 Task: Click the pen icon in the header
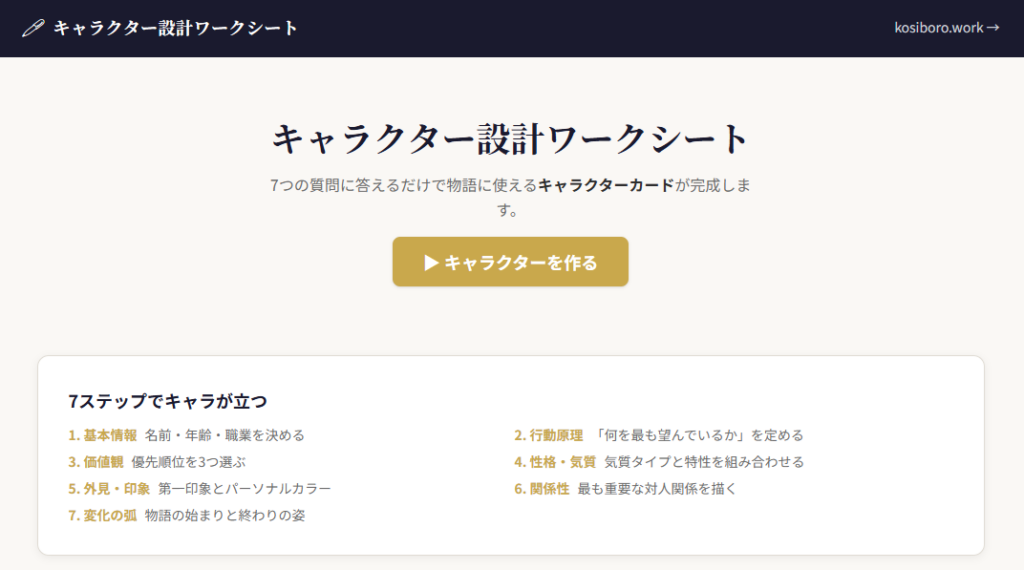click(33, 28)
